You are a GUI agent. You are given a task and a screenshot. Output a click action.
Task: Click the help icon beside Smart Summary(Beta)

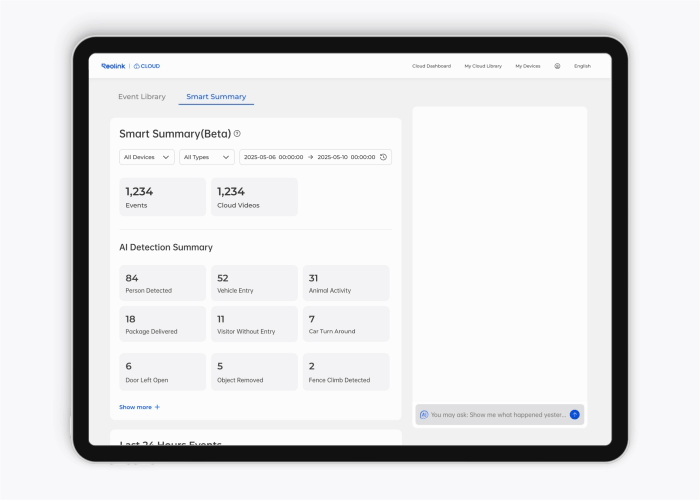point(237,133)
